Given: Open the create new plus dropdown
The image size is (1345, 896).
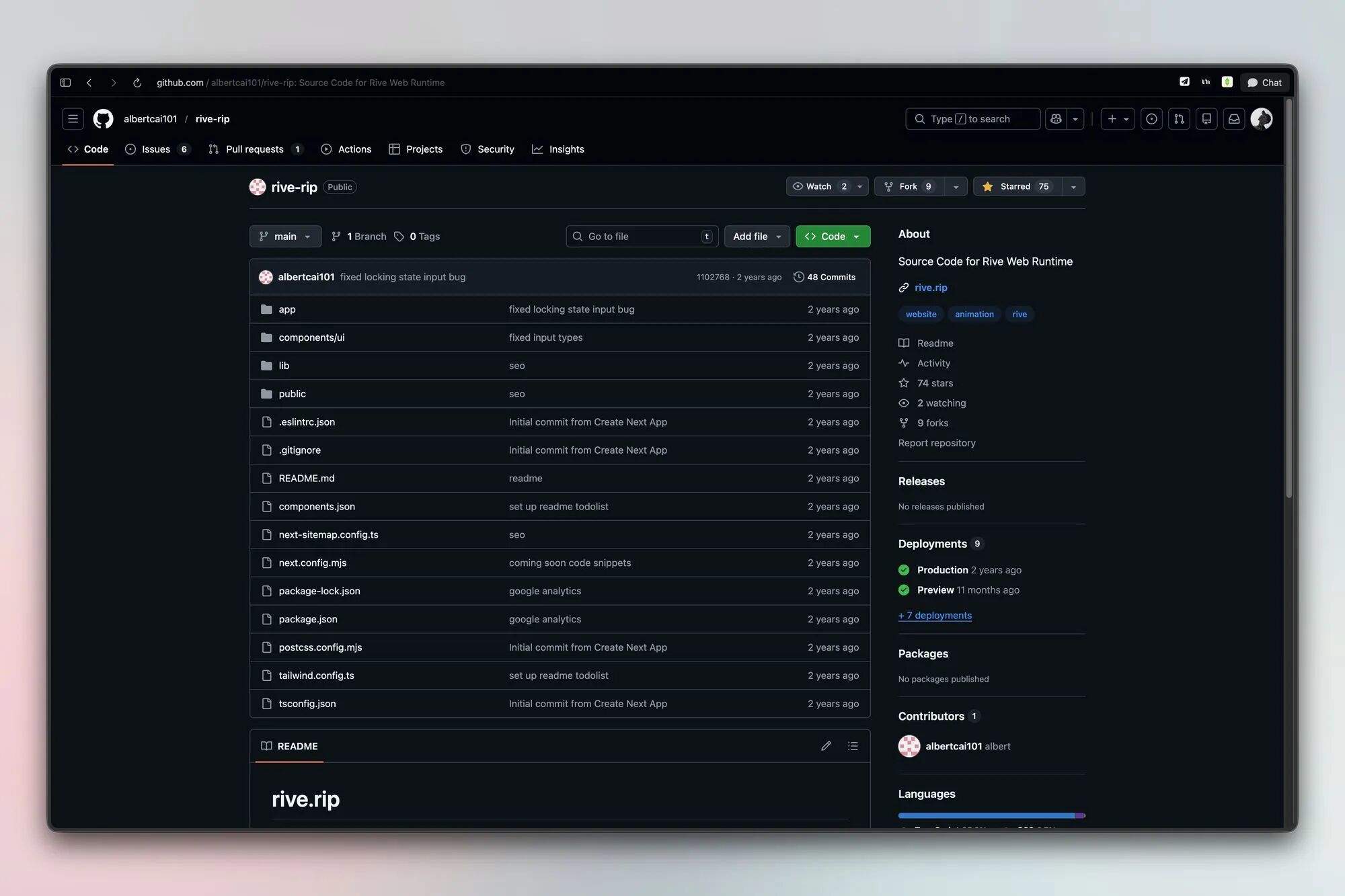Looking at the screenshot, I should (1118, 119).
